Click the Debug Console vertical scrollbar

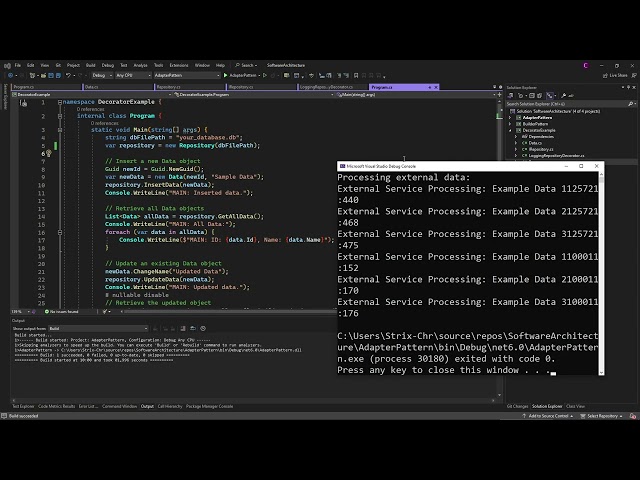pos(601,273)
